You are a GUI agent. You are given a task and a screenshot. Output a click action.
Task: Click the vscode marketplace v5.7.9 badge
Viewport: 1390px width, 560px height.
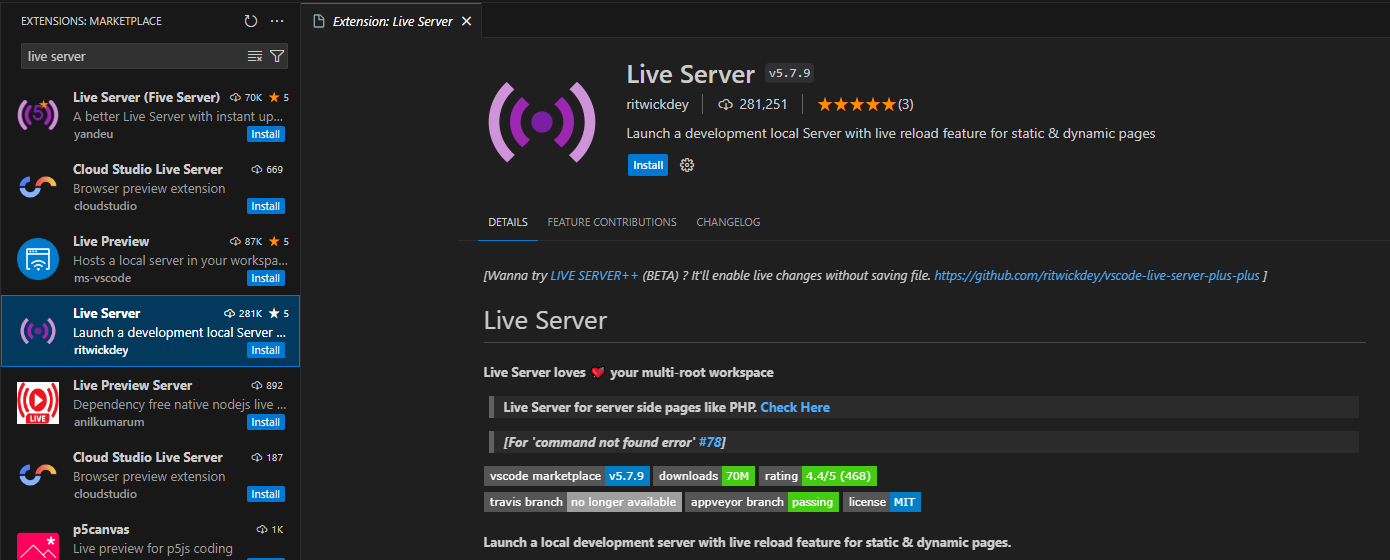point(568,476)
